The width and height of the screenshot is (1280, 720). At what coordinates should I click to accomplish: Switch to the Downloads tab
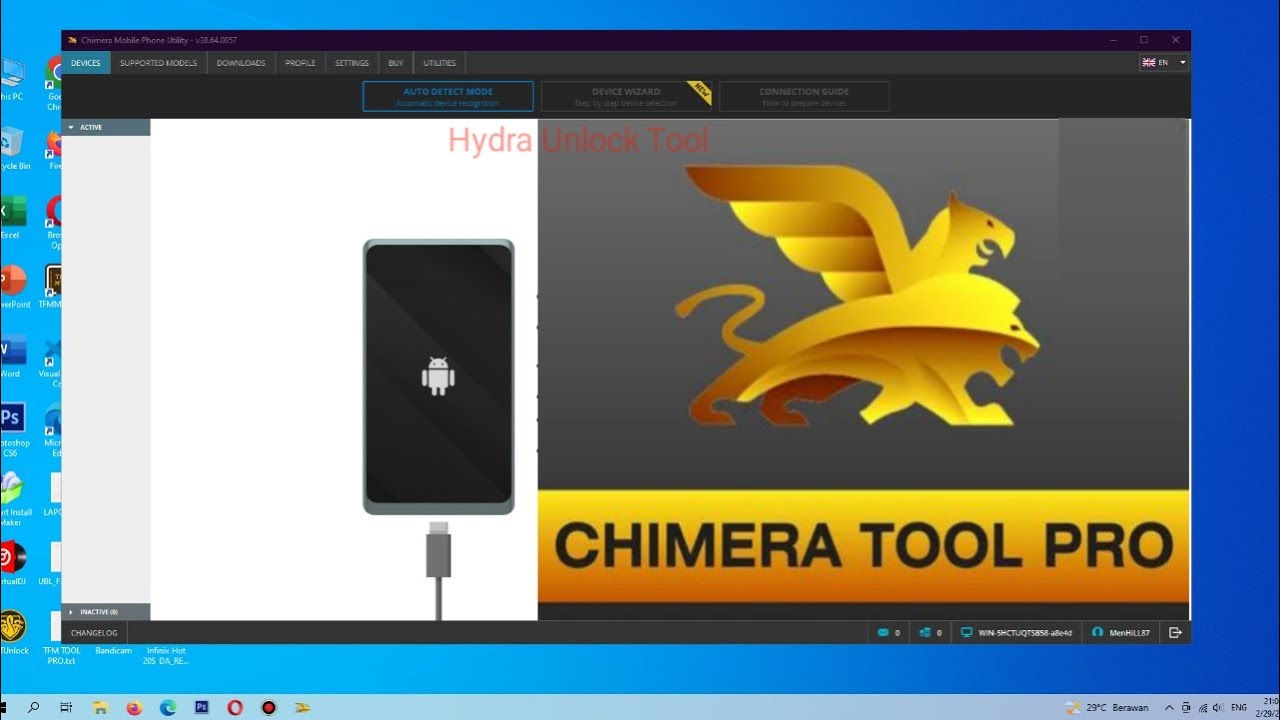click(x=241, y=63)
